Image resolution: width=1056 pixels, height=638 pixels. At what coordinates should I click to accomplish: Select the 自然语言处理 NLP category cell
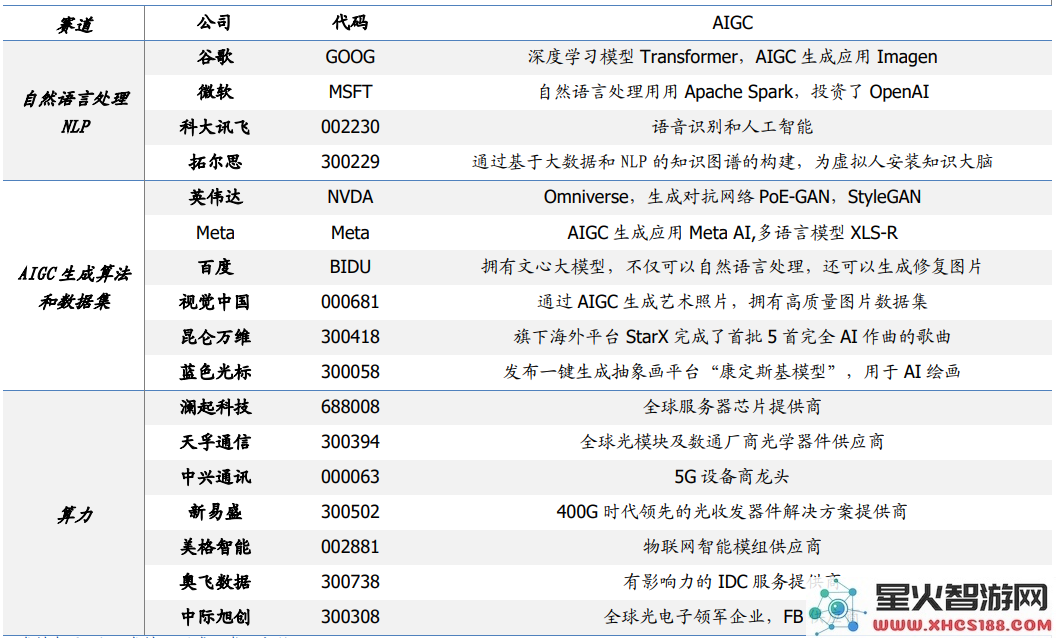click(75, 112)
